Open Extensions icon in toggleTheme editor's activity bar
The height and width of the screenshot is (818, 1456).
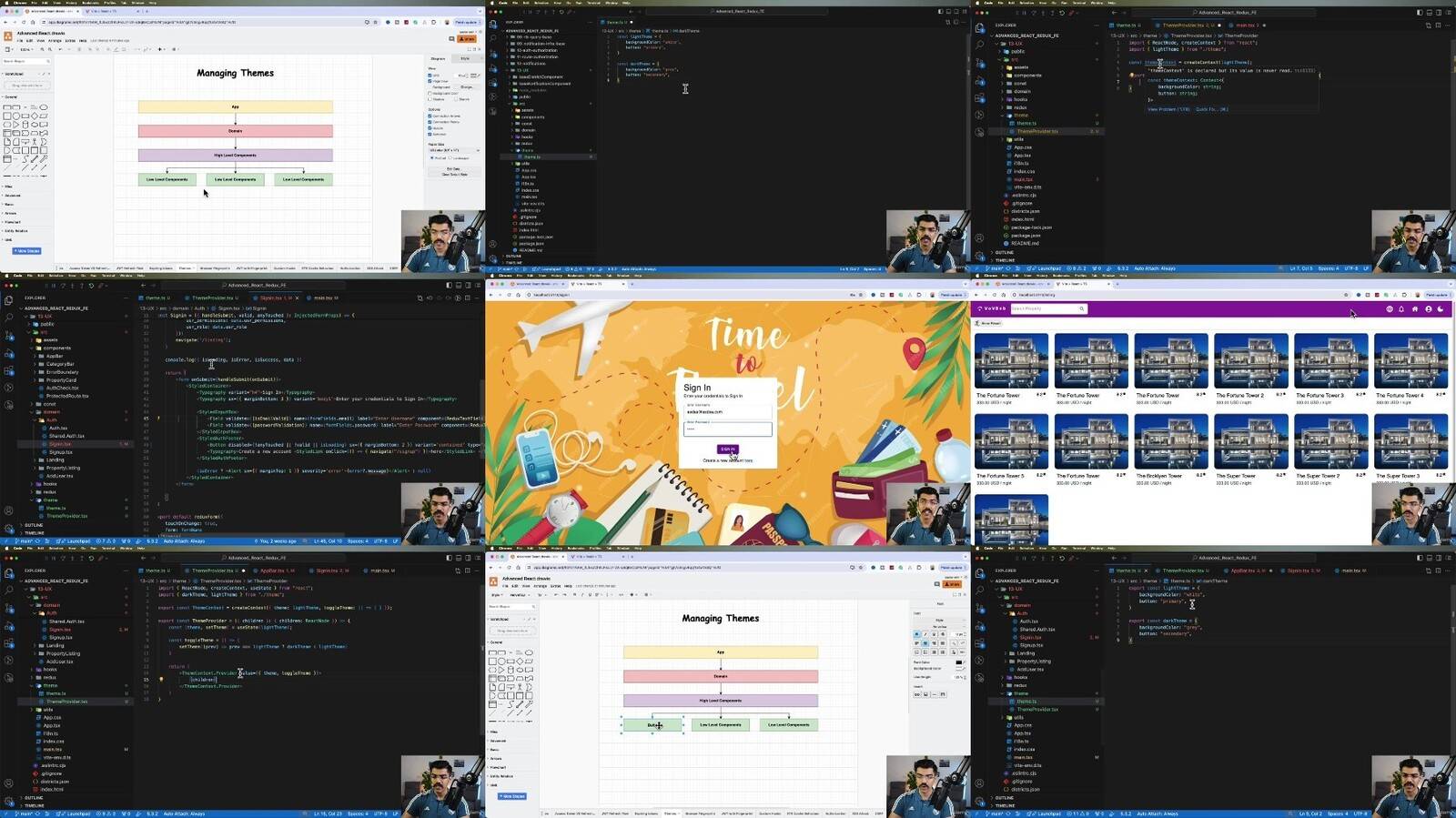click(x=8, y=644)
